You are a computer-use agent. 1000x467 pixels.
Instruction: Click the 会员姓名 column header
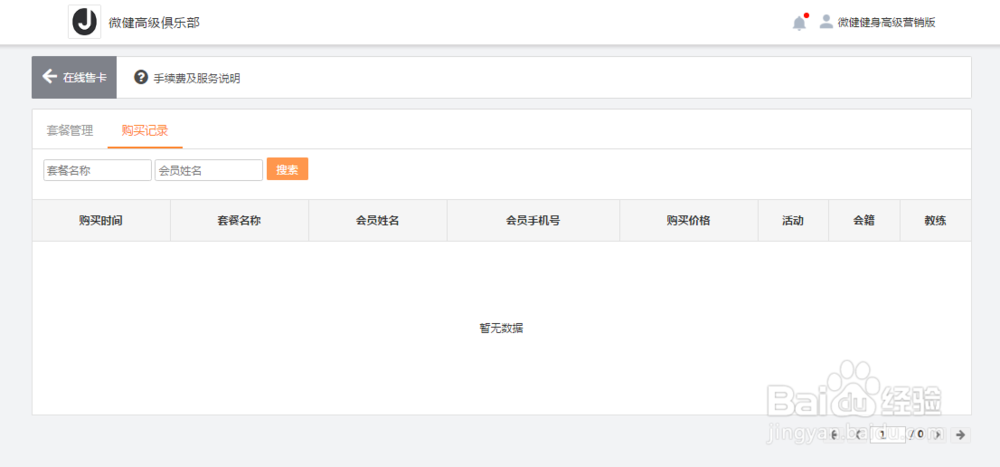click(x=378, y=221)
